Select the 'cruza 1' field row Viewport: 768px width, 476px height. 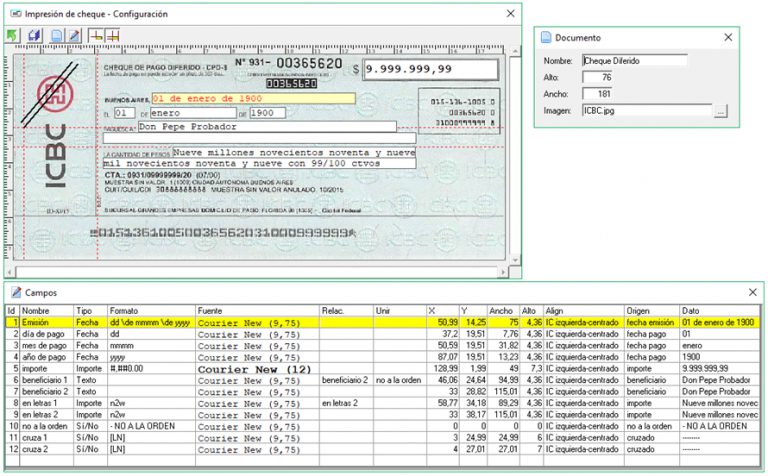click(383, 437)
